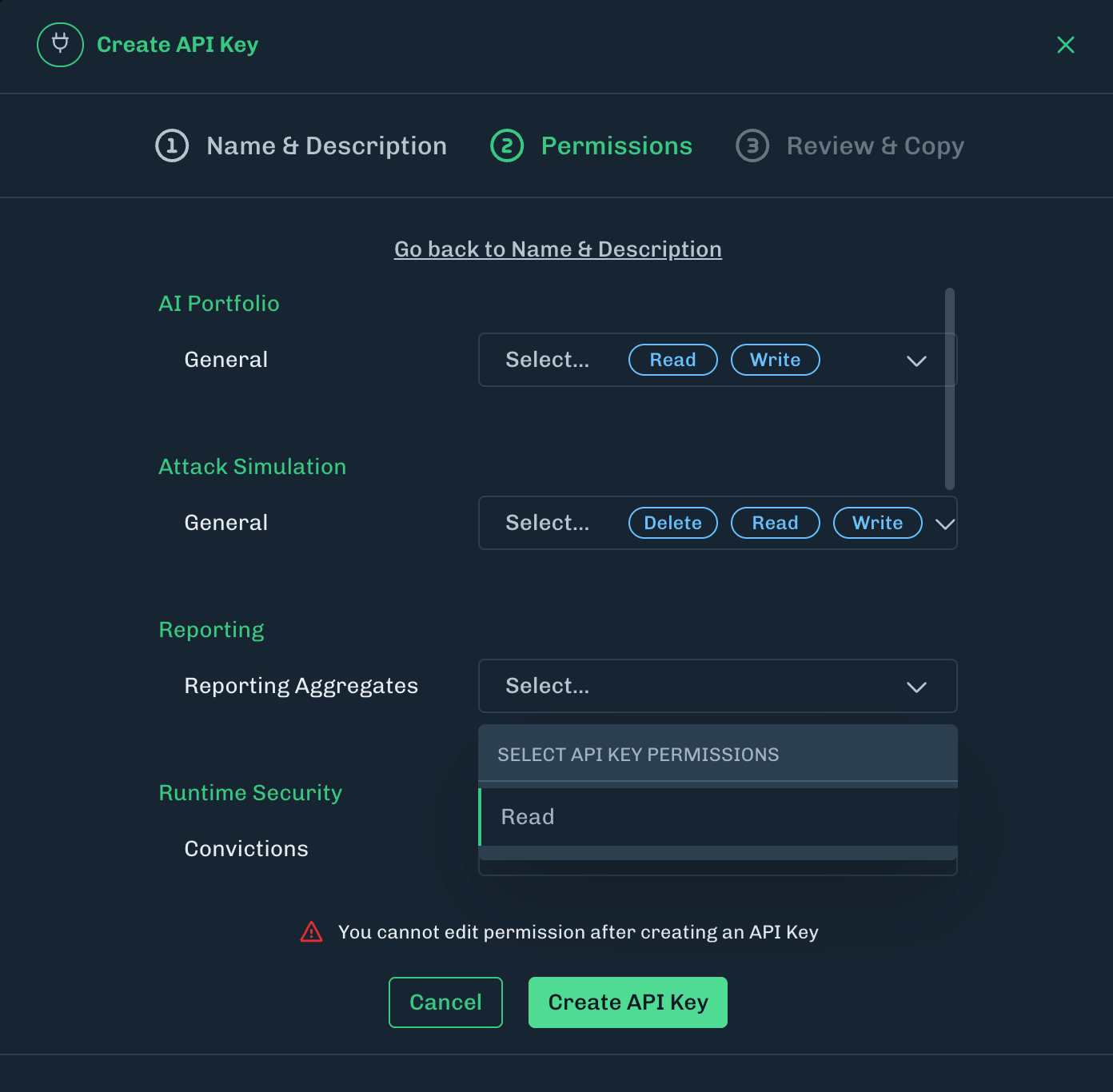Click Write chip in AI Portfolio General
Screen dimensions: 1113x1092
(x=776, y=360)
